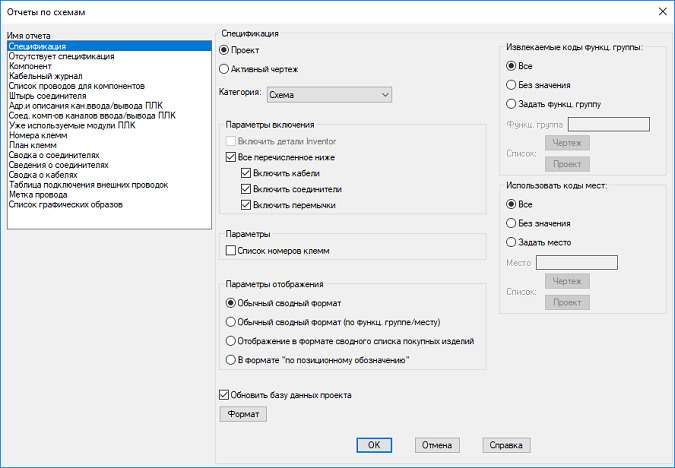
Task: Toggle "Включить кабели" checkbox
Action: tap(246, 173)
